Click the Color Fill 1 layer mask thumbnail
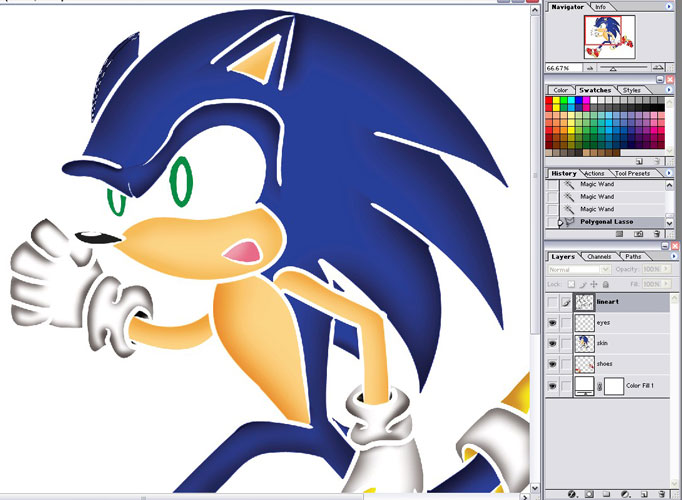 (x=614, y=386)
